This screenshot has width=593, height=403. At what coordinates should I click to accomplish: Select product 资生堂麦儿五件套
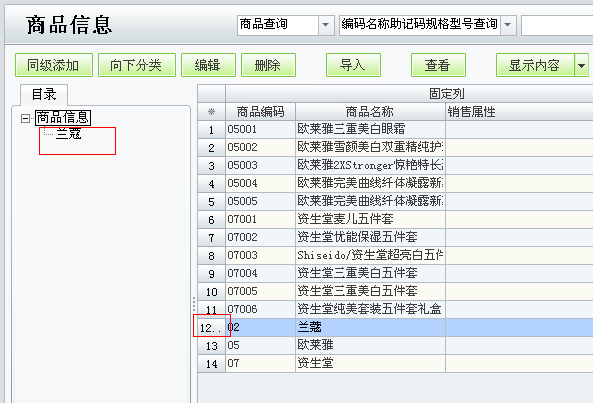click(370, 219)
